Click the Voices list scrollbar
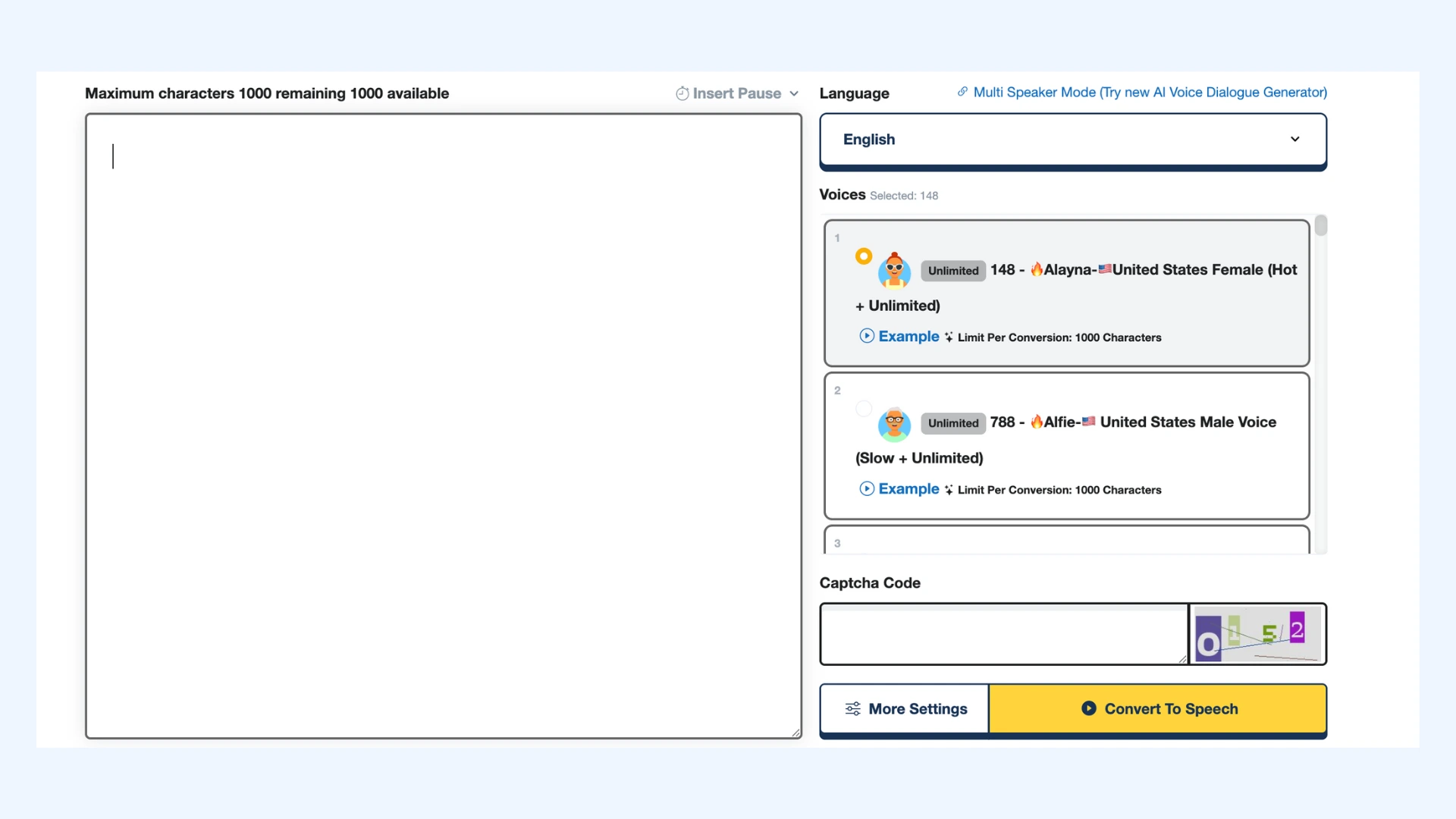This screenshot has width=1456, height=819. click(1322, 225)
